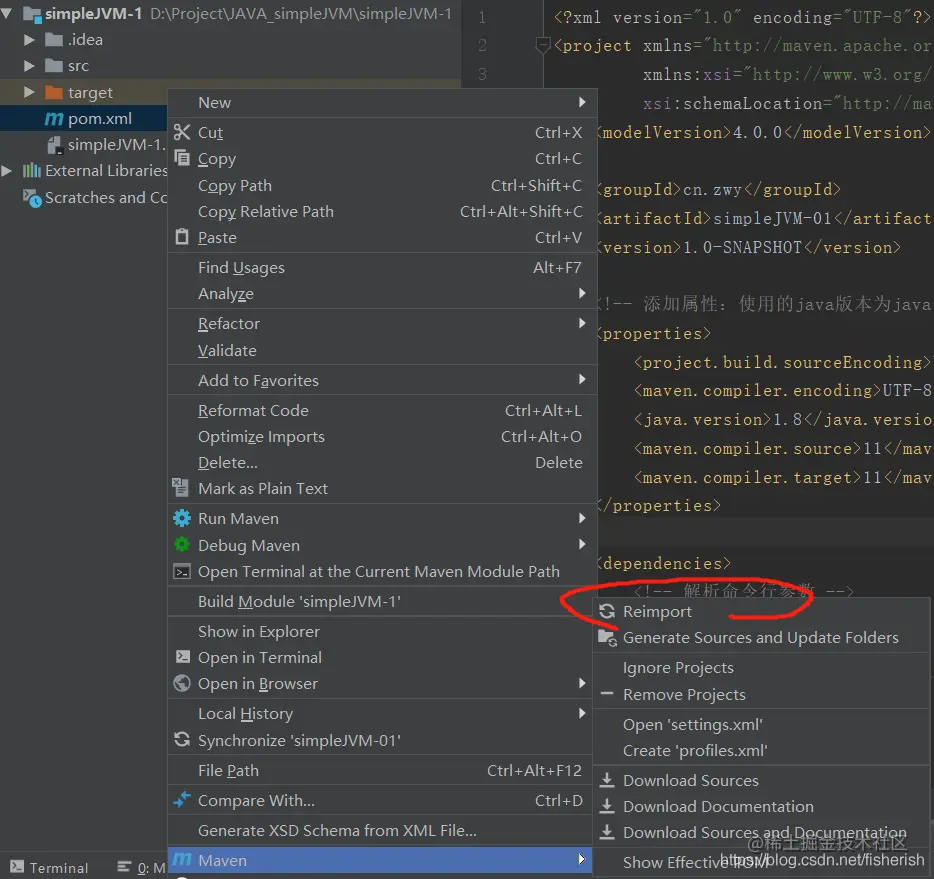Choose Copy Path from context menu
Image resolution: width=934 pixels, height=879 pixels.
382,186
